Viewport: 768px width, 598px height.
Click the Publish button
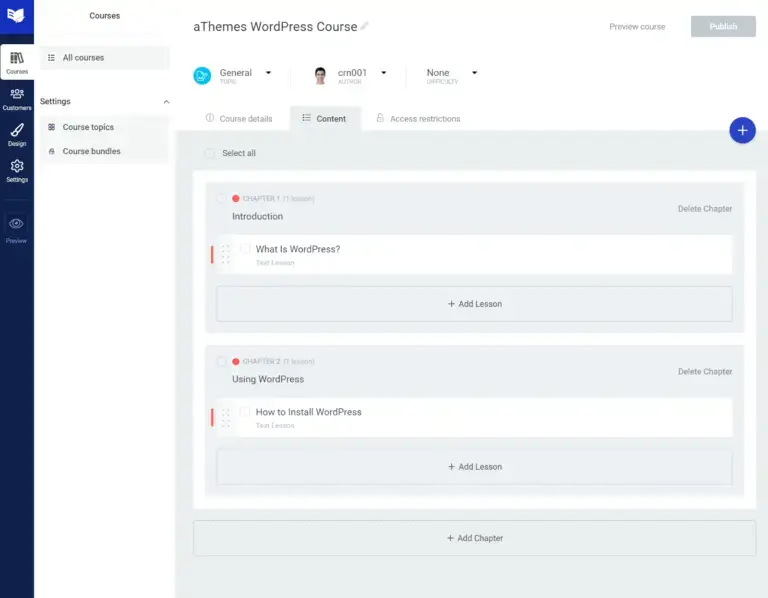723,26
